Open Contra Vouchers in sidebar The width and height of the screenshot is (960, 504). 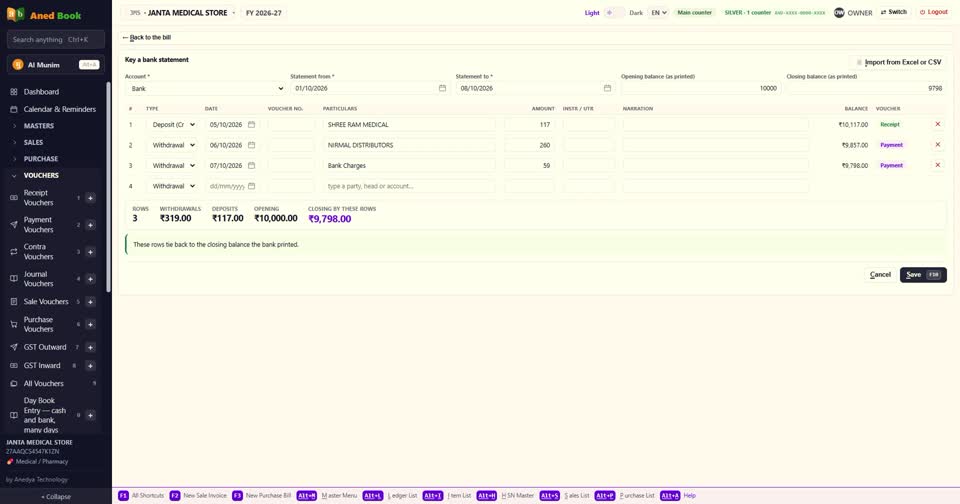pyautogui.click(x=39, y=252)
